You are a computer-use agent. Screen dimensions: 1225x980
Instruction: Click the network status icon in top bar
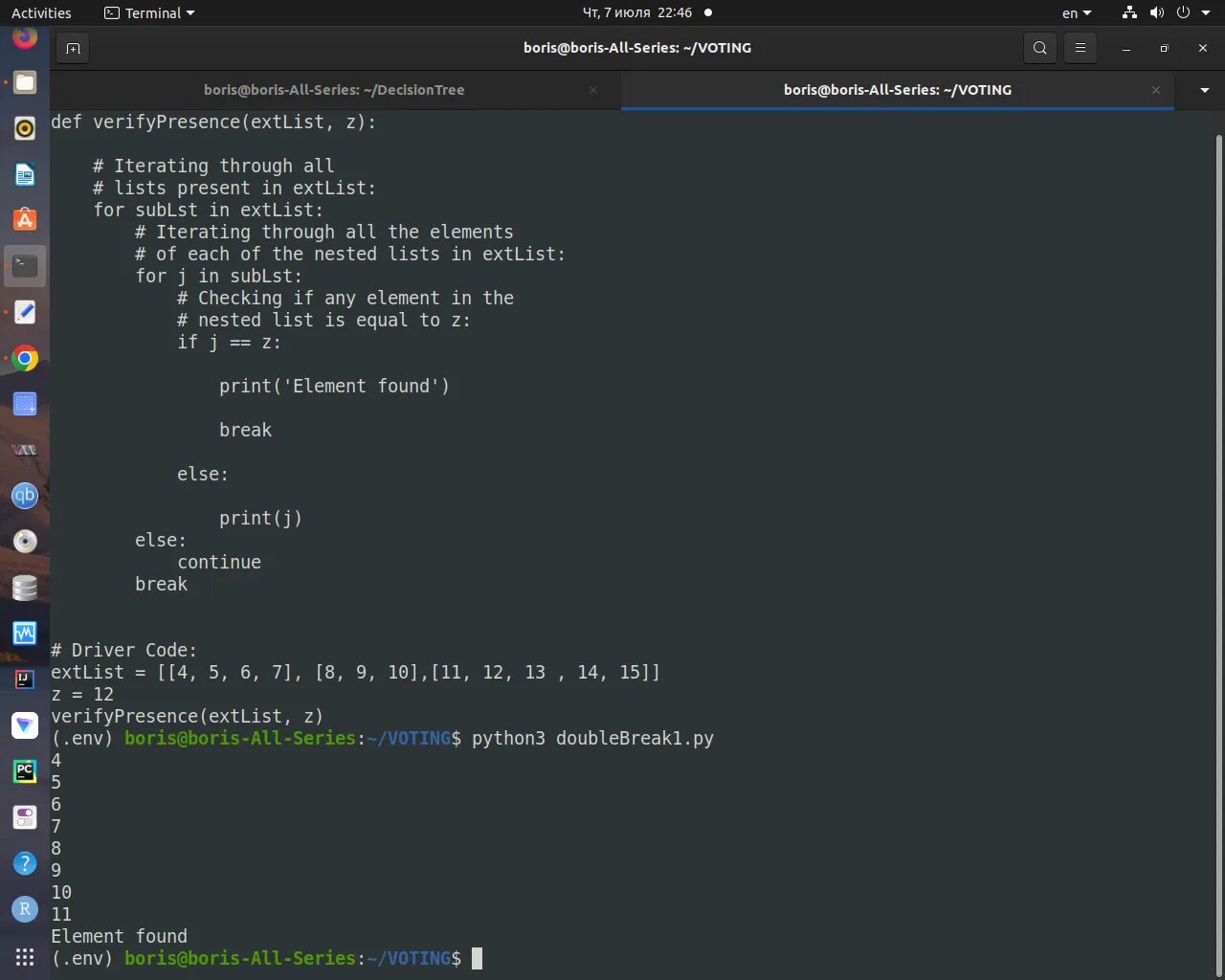(1129, 12)
